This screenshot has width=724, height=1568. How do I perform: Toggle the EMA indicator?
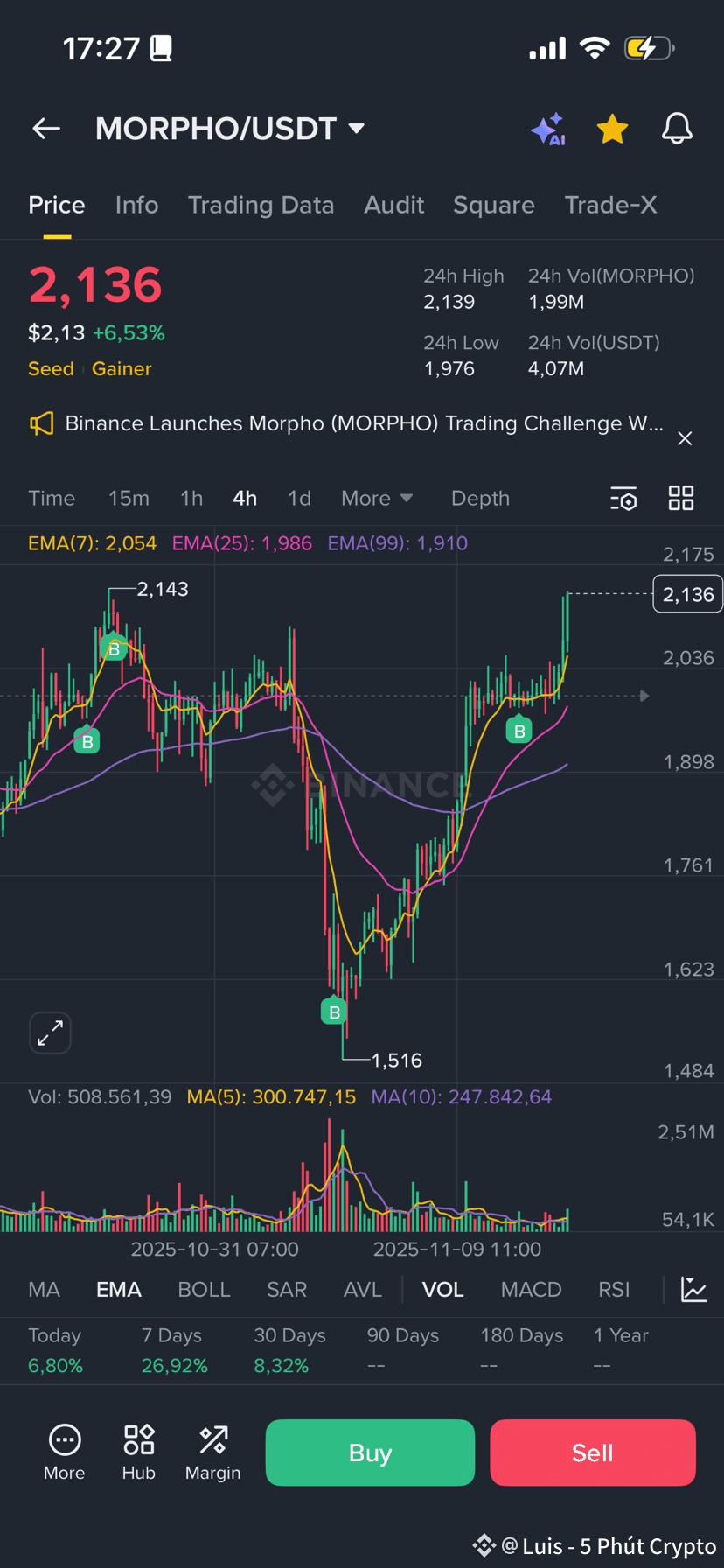119,1290
